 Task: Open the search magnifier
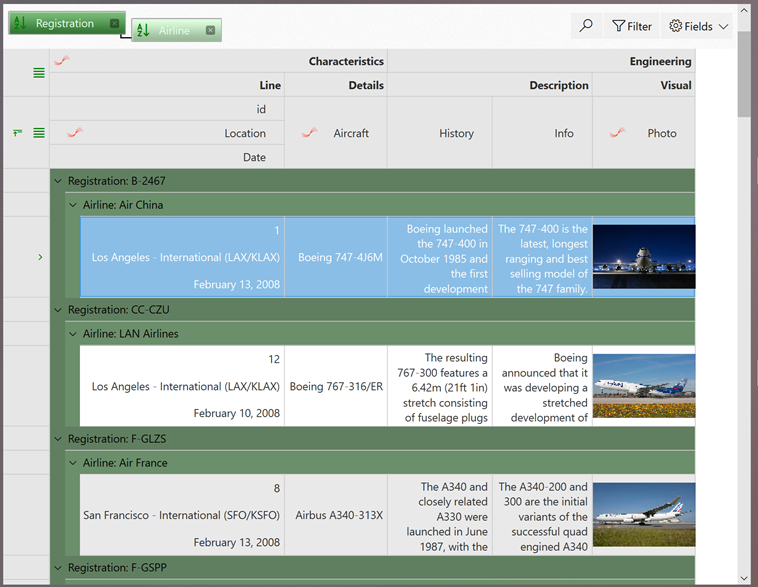[x=586, y=26]
